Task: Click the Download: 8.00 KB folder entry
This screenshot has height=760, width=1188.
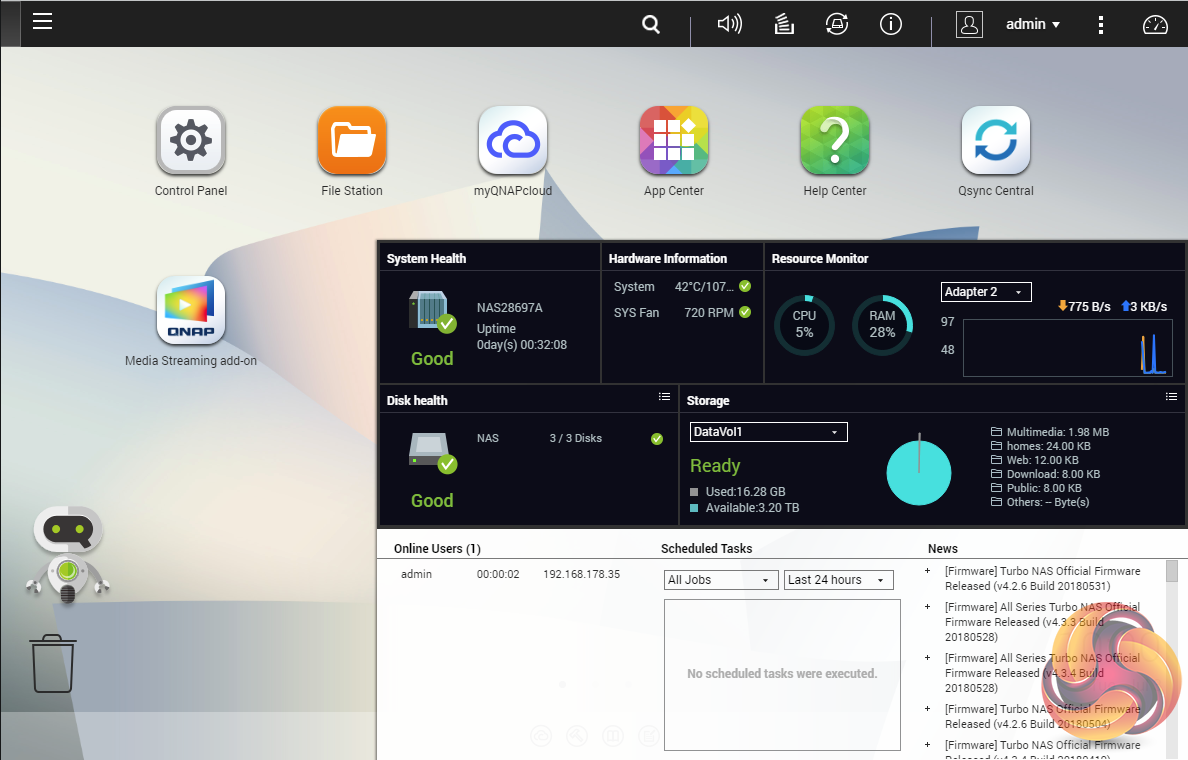Action: [1046, 474]
